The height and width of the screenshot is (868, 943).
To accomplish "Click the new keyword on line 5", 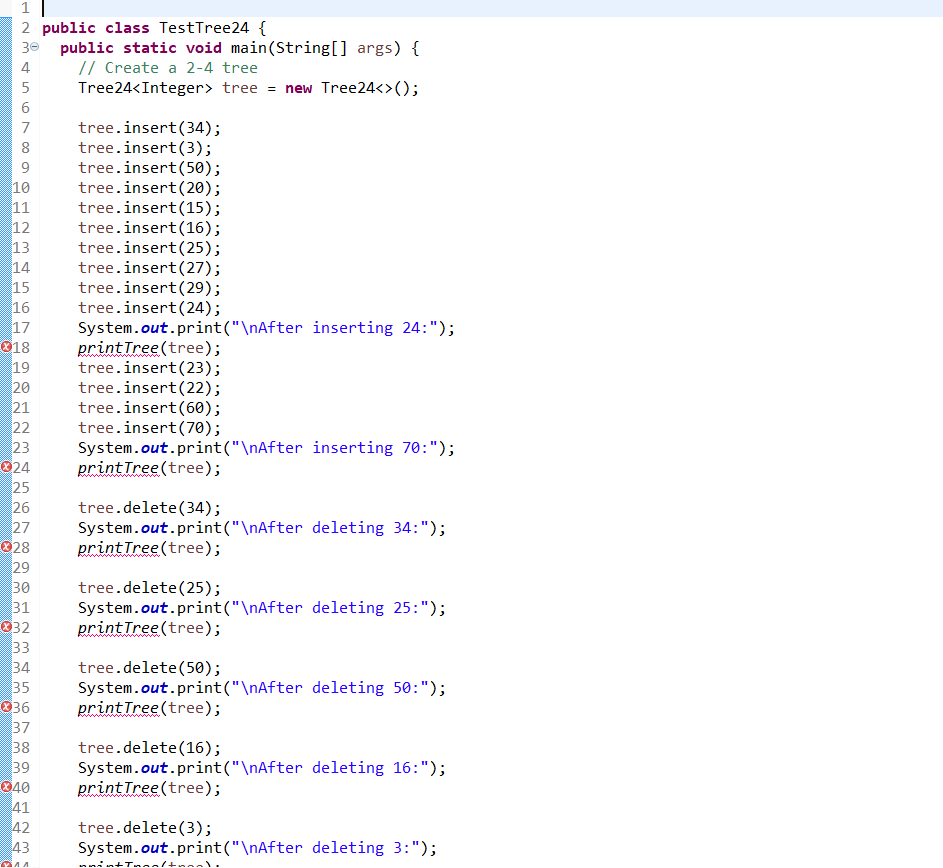I will [x=298, y=87].
